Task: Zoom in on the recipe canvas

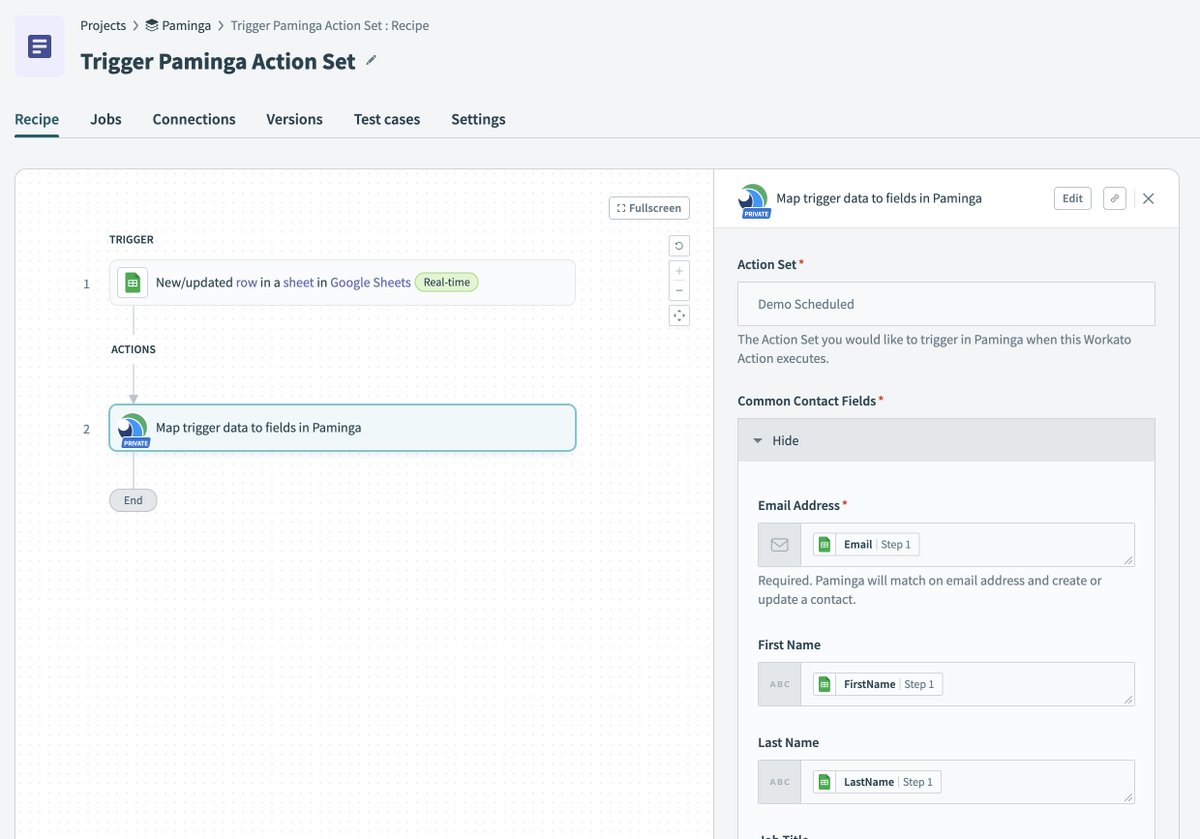Action: point(679,271)
